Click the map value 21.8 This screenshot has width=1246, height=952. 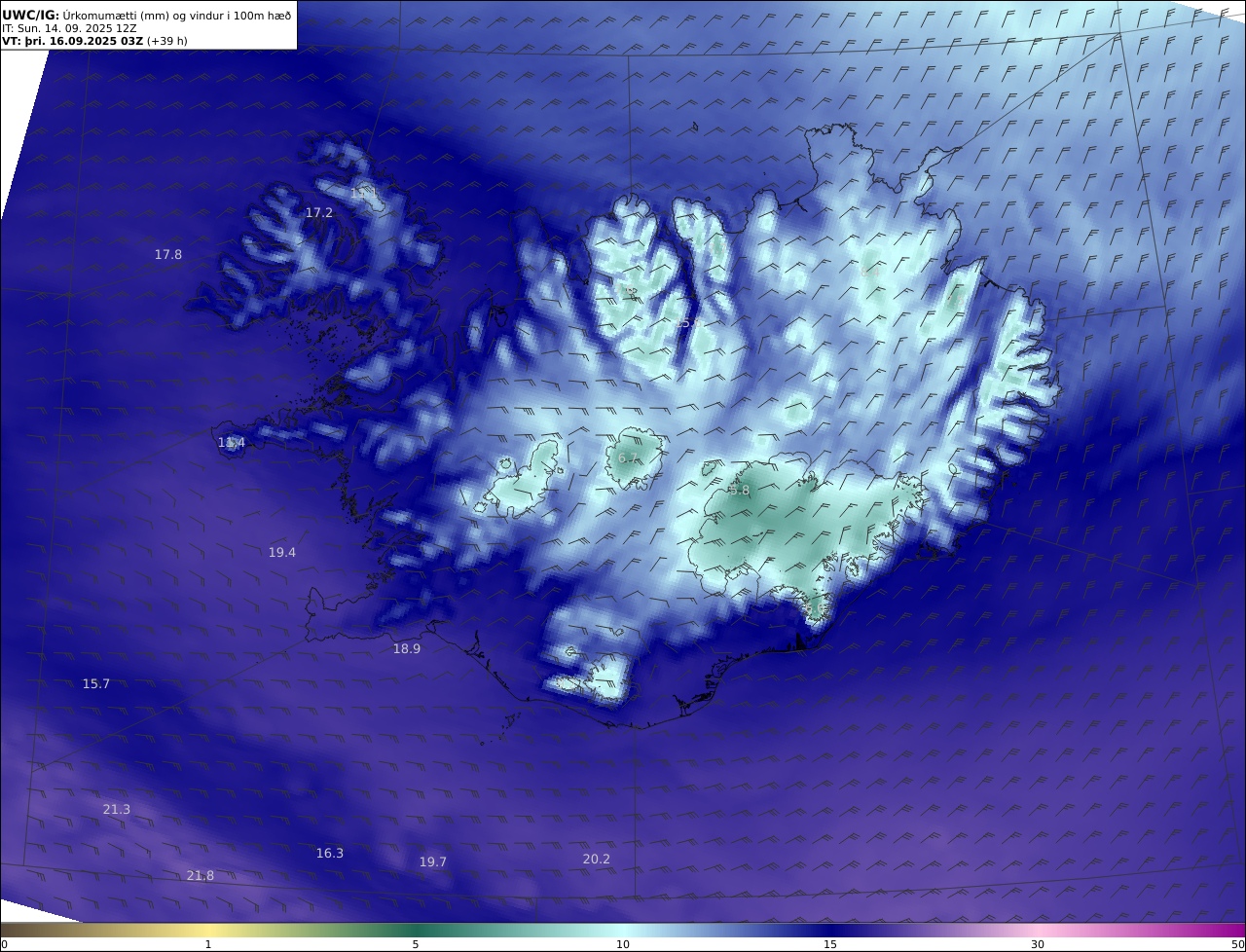(x=201, y=875)
